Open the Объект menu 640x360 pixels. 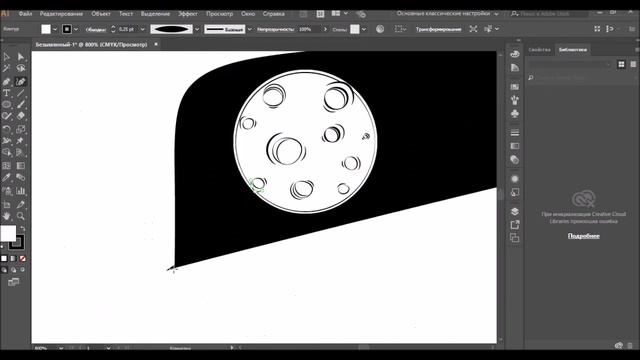point(101,13)
